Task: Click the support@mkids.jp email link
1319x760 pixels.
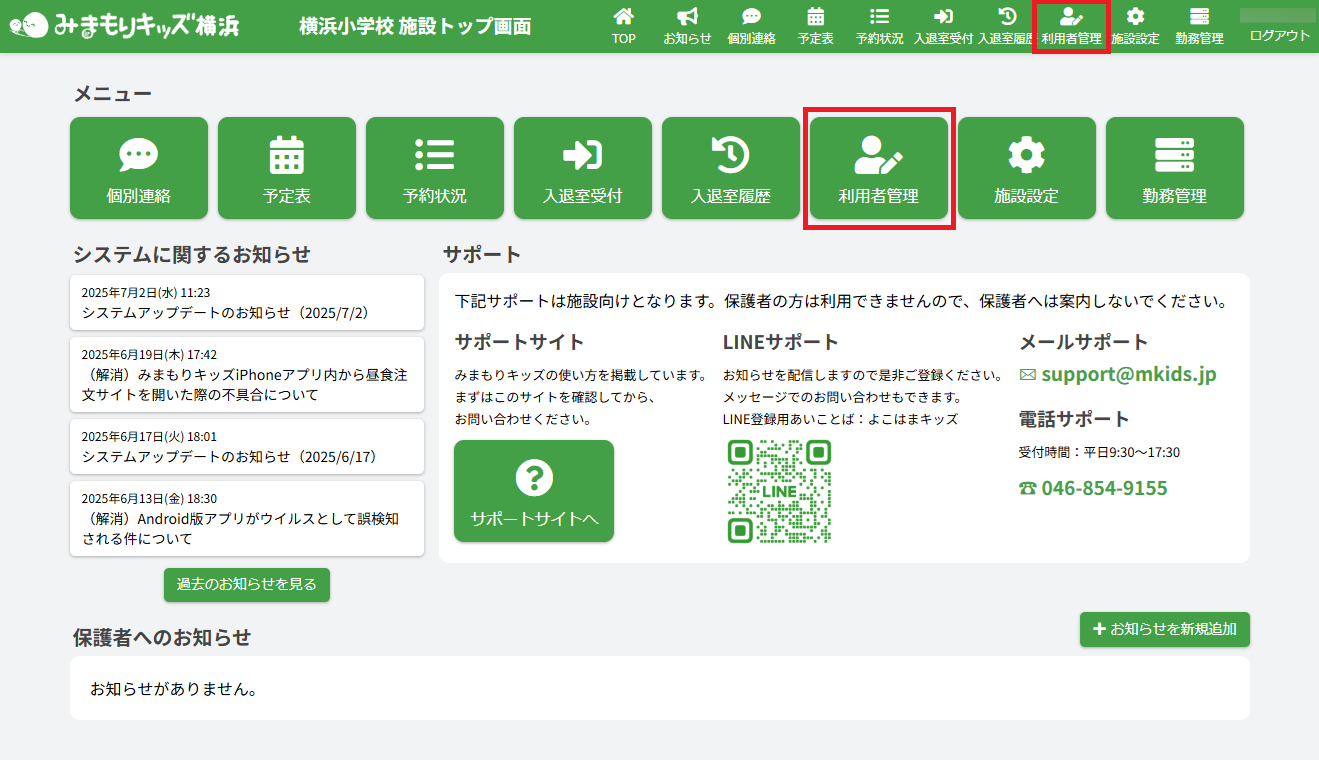Action: (1128, 375)
